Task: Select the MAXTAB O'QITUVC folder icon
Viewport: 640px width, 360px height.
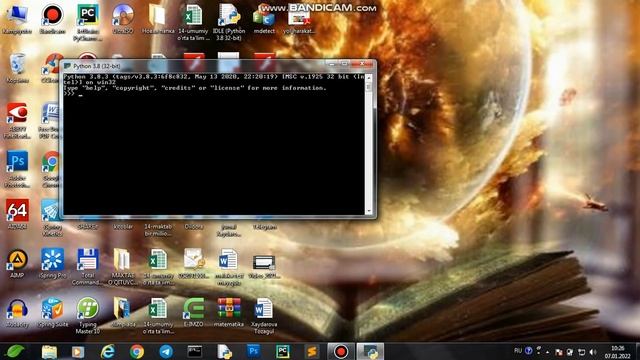Action: [123, 267]
